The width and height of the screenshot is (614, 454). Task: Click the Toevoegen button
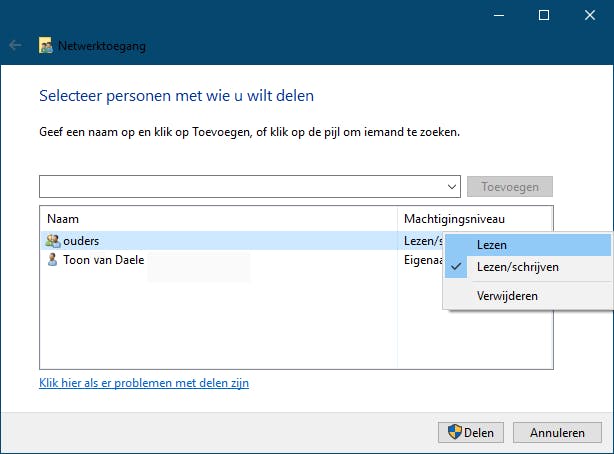point(510,187)
